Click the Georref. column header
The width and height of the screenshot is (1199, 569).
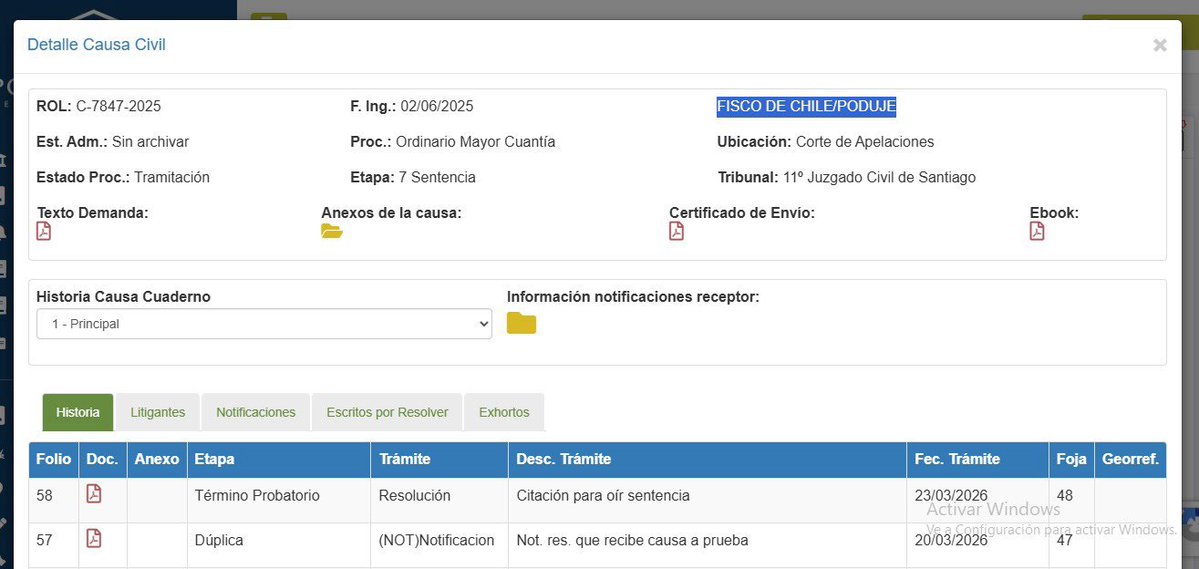click(x=1130, y=460)
